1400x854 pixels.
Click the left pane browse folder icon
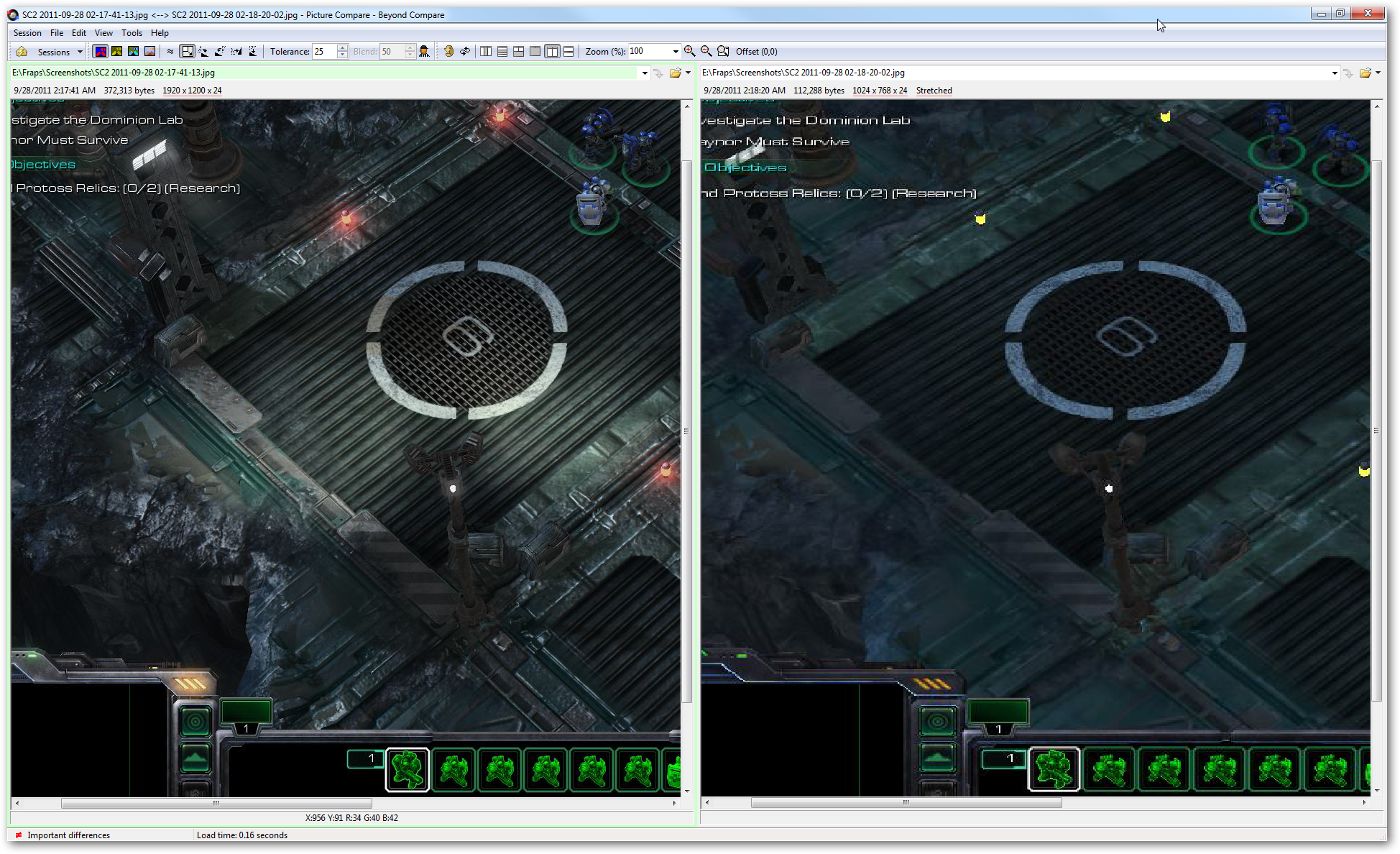point(675,73)
